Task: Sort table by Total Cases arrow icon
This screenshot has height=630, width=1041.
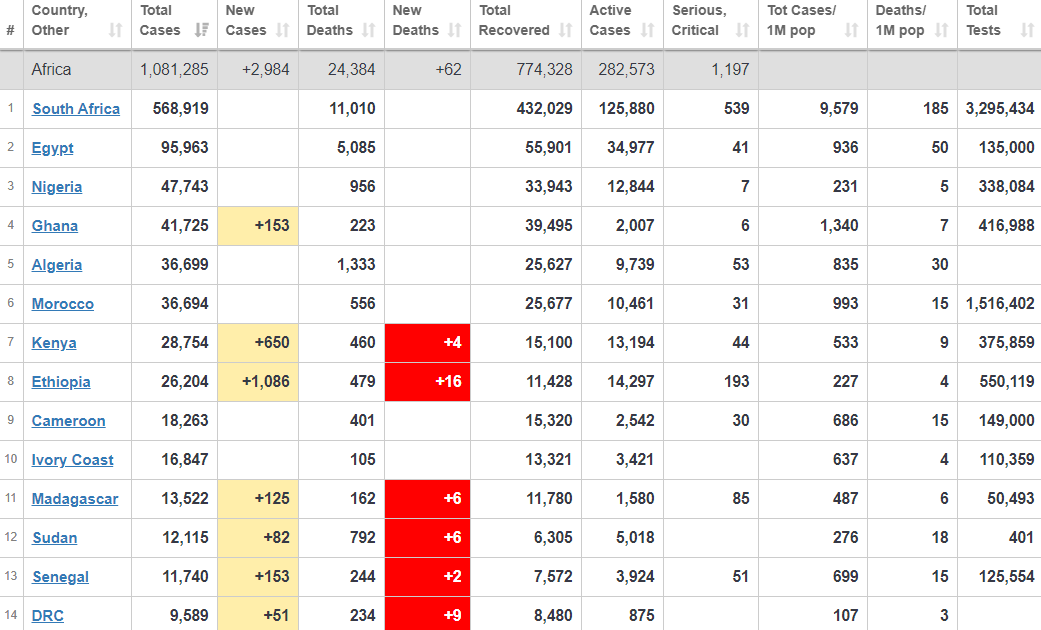Action: (x=203, y=30)
